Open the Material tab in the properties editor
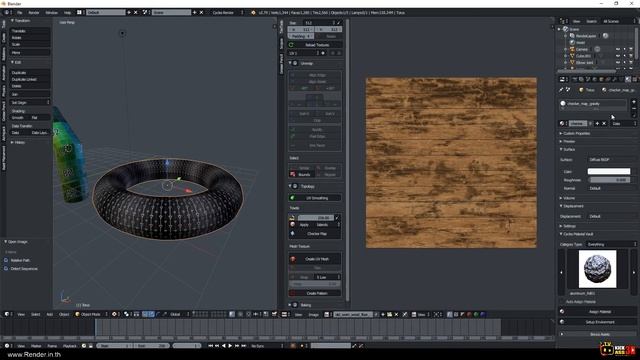Image resolution: width=640 pixels, height=360 pixels. pyautogui.click(x=628, y=79)
